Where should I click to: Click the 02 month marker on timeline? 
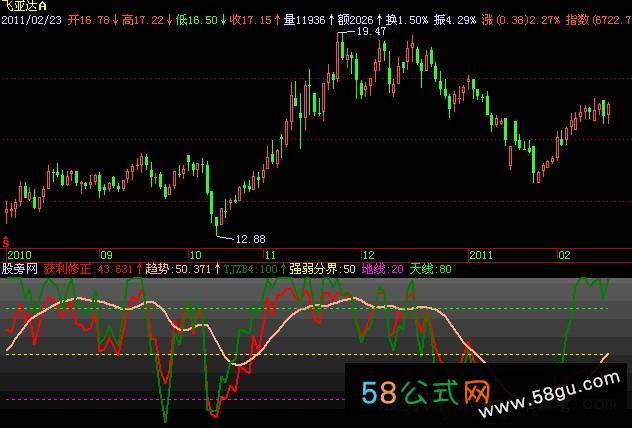[564, 255]
